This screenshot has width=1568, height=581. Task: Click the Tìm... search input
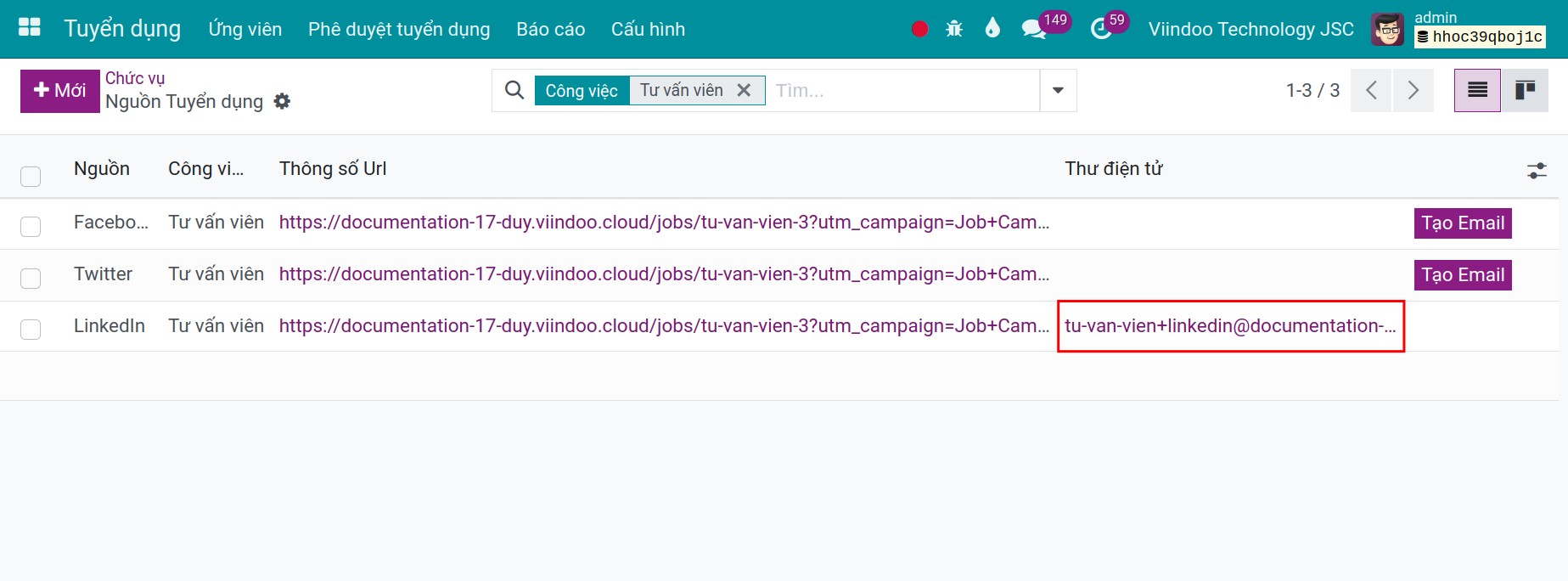coord(902,90)
